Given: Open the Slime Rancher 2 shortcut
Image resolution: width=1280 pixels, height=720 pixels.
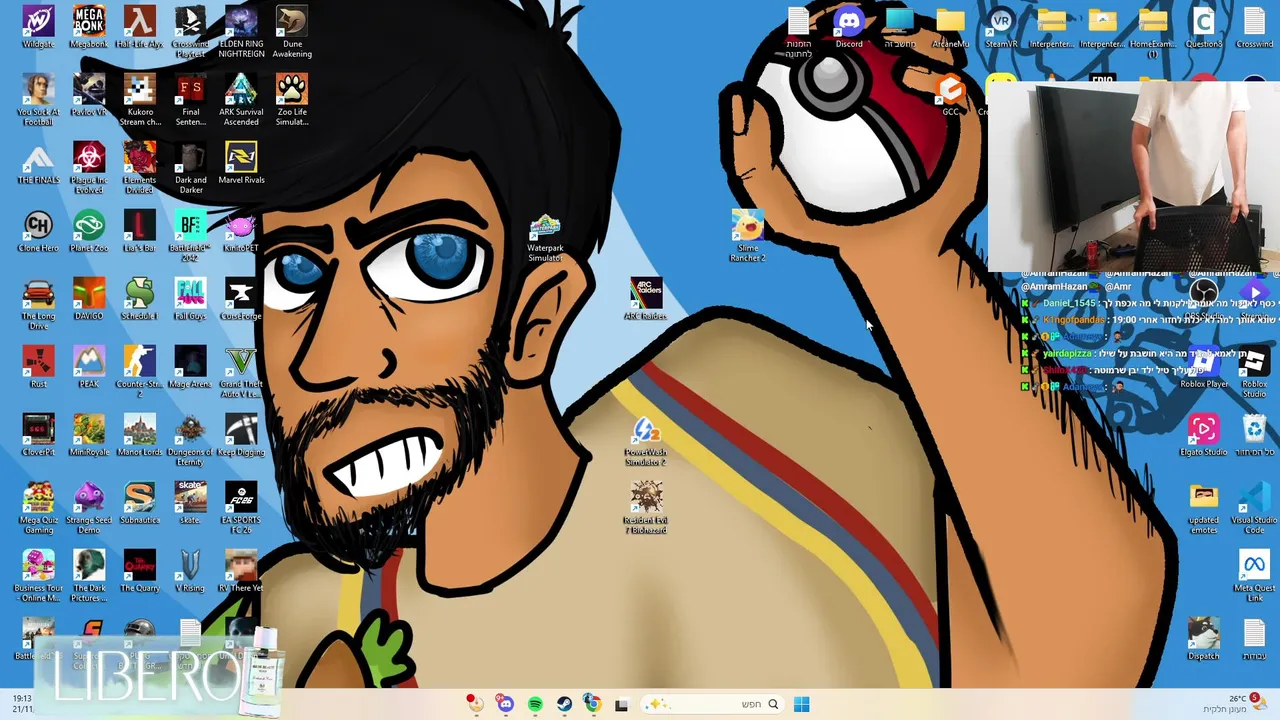Looking at the screenshot, I should point(748,237).
